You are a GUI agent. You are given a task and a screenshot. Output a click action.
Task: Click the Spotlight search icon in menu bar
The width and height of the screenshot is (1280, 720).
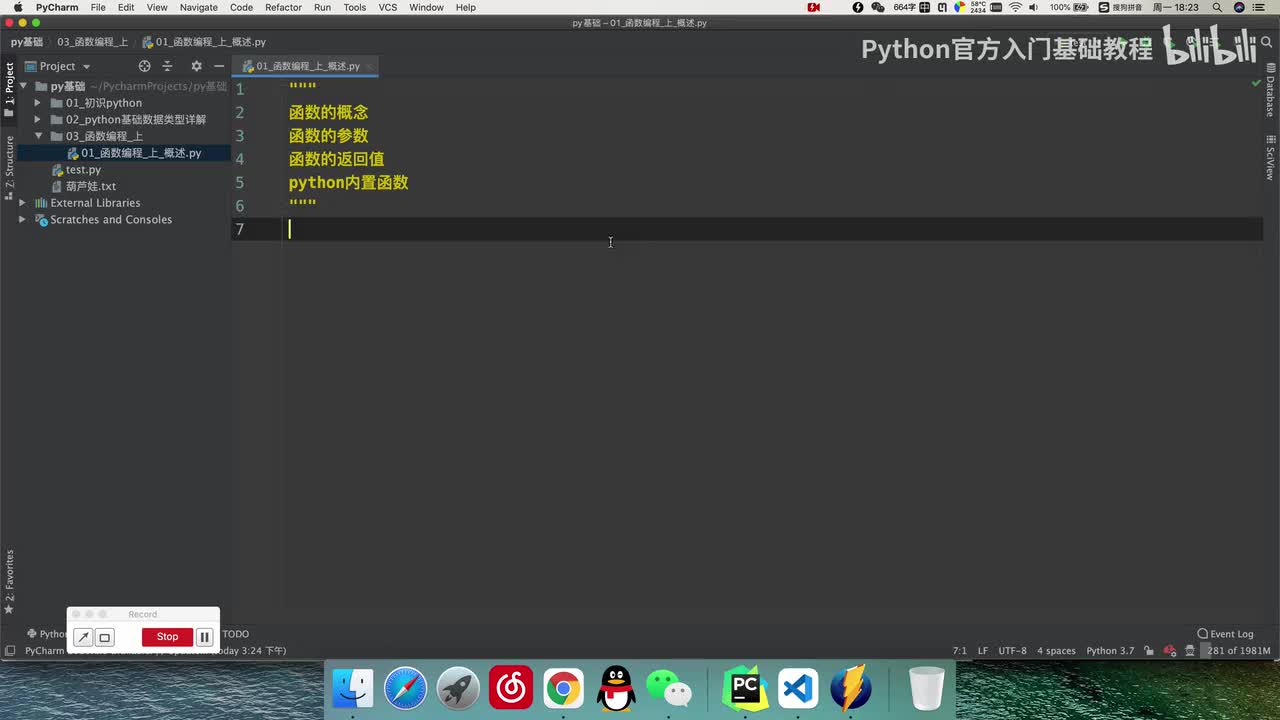pos(1217,7)
